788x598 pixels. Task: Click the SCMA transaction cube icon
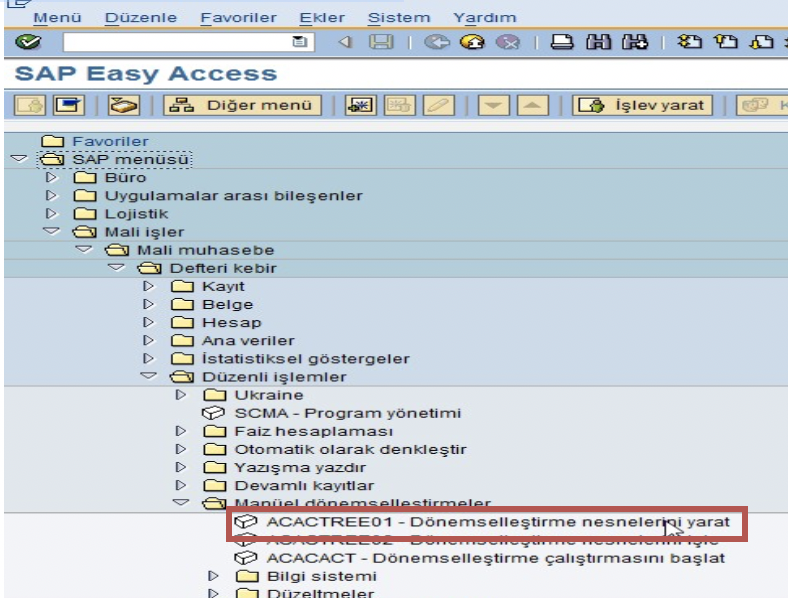213,413
